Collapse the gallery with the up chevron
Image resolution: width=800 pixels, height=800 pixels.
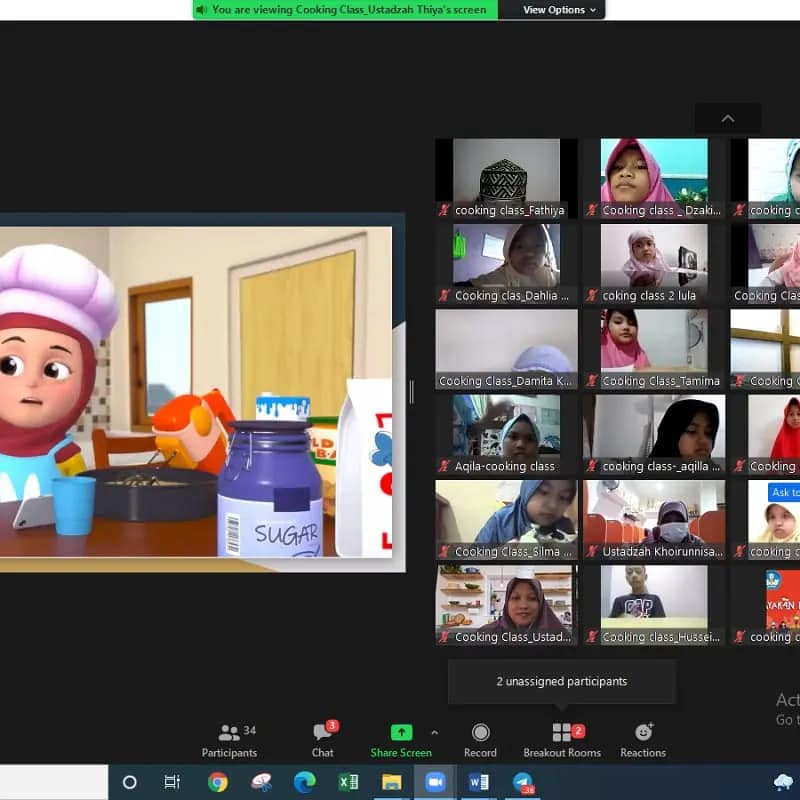(x=728, y=119)
